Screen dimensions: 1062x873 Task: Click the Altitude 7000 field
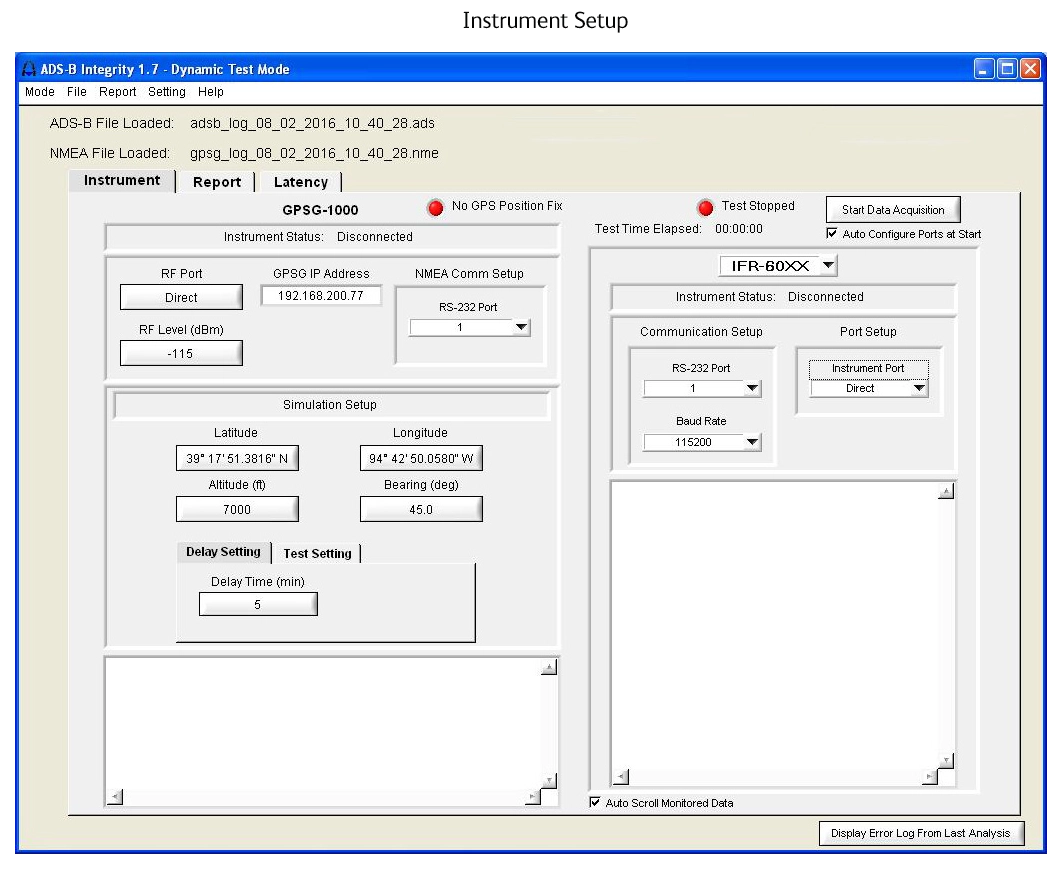click(x=237, y=509)
